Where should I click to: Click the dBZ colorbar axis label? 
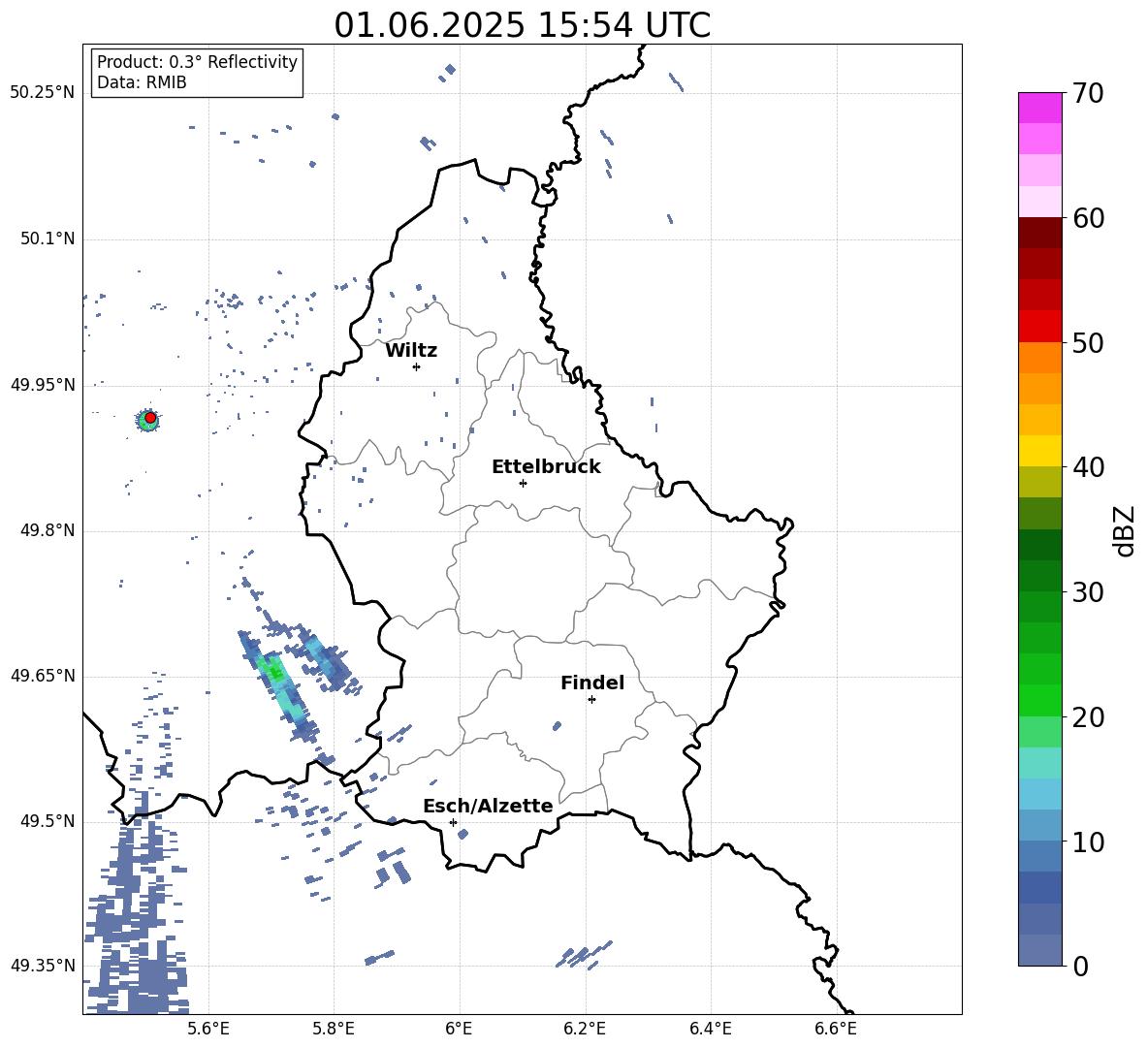pyautogui.click(x=1125, y=530)
